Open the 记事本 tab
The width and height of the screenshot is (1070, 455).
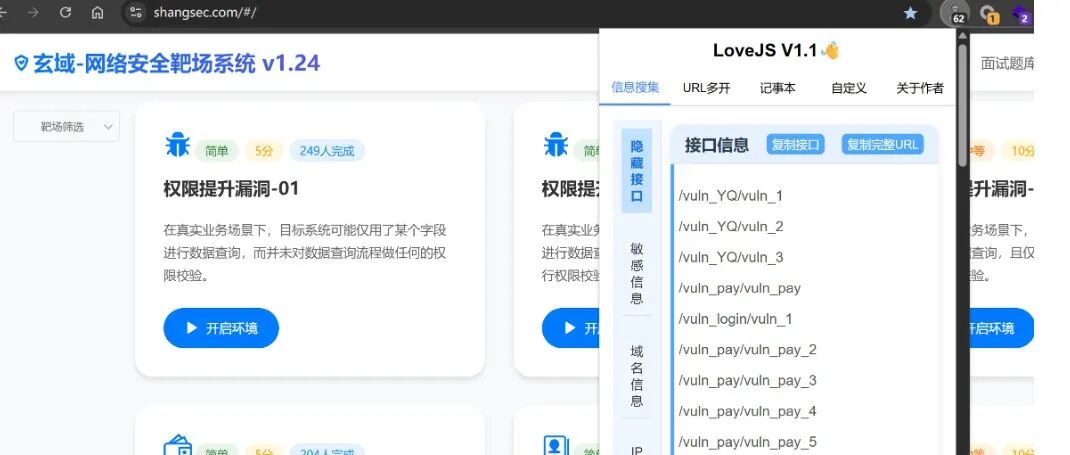[x=777, y=88]
